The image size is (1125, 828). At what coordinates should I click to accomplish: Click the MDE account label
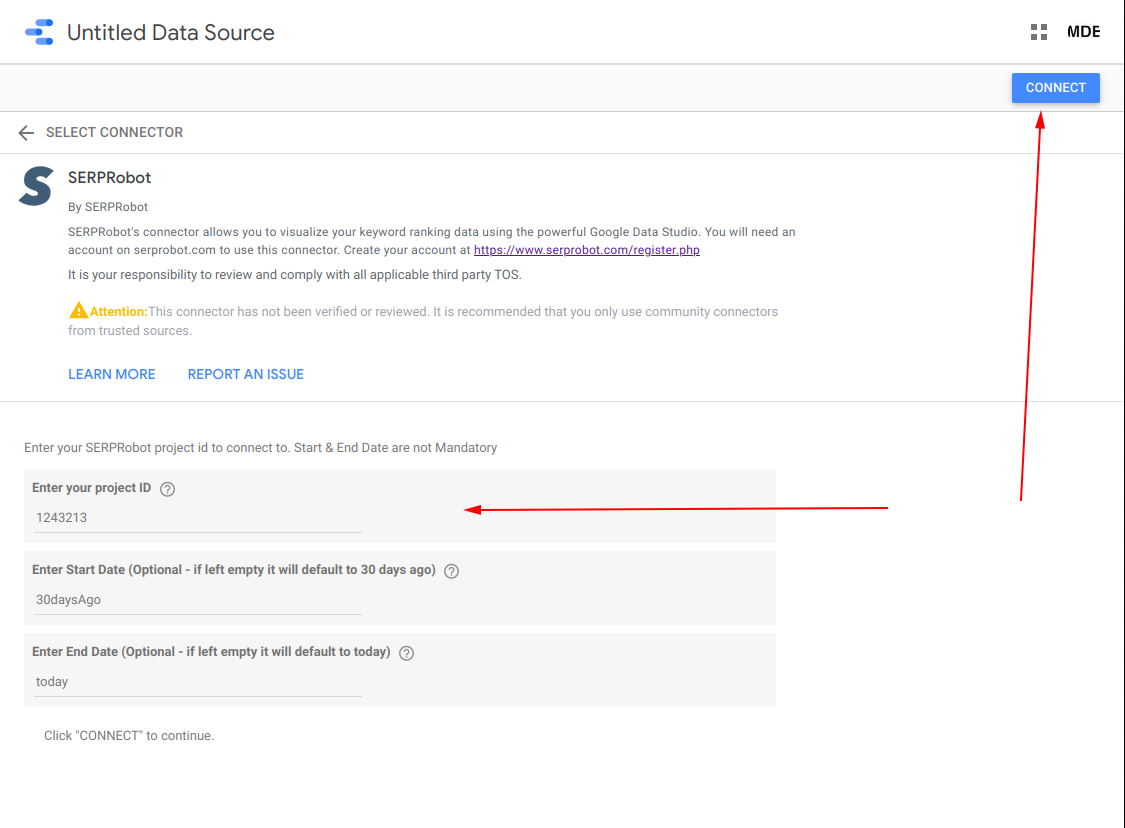tap(1083, 32)
